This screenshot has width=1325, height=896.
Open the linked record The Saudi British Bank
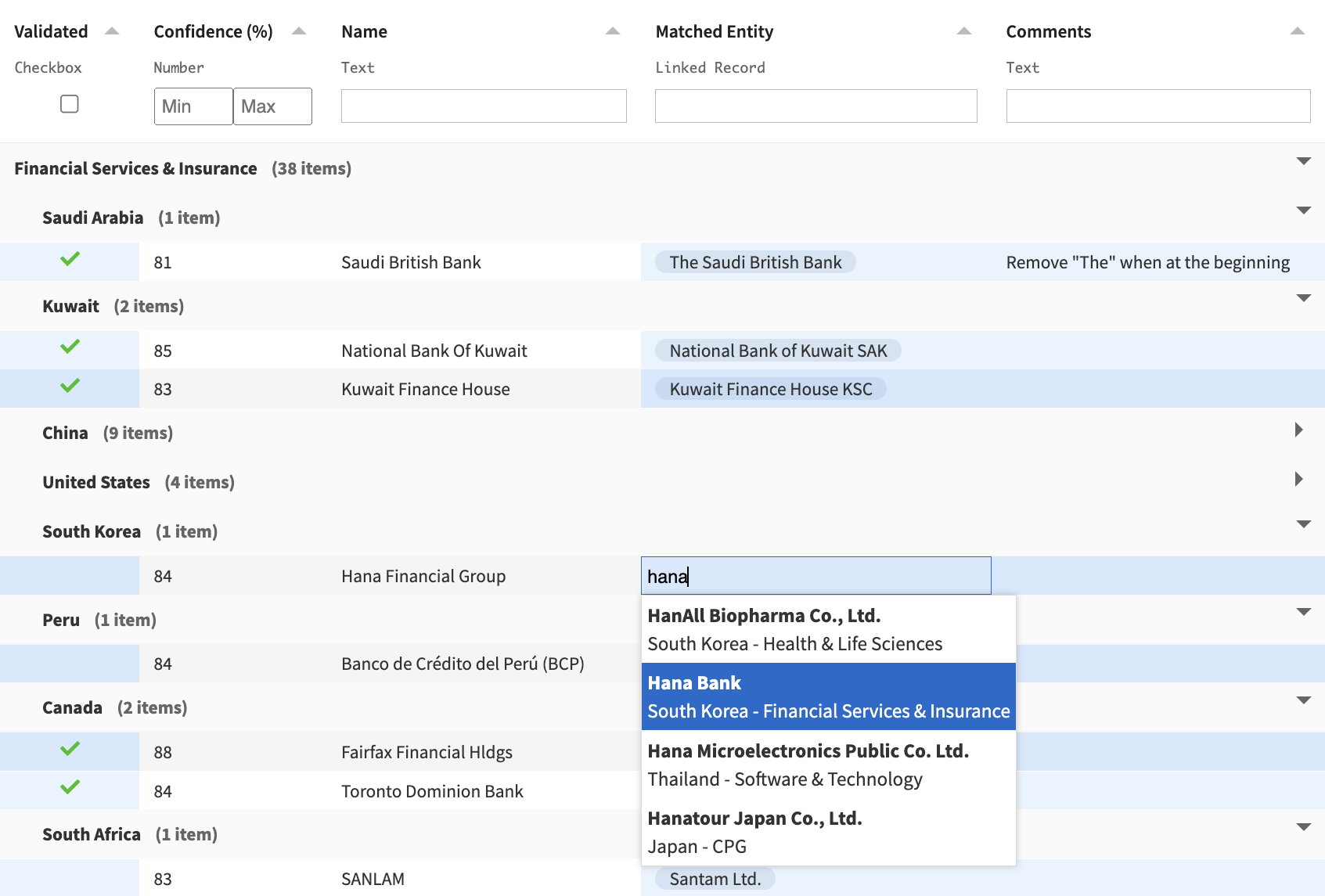tap(754, 261)
